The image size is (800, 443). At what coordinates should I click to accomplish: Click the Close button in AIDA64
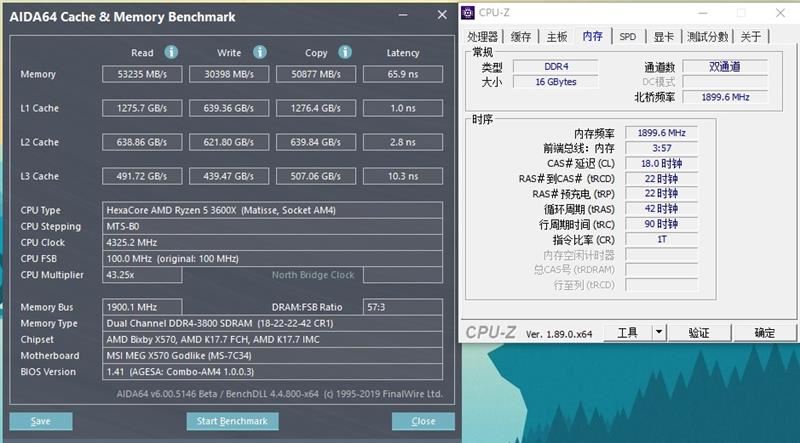[x=423, y=421]
